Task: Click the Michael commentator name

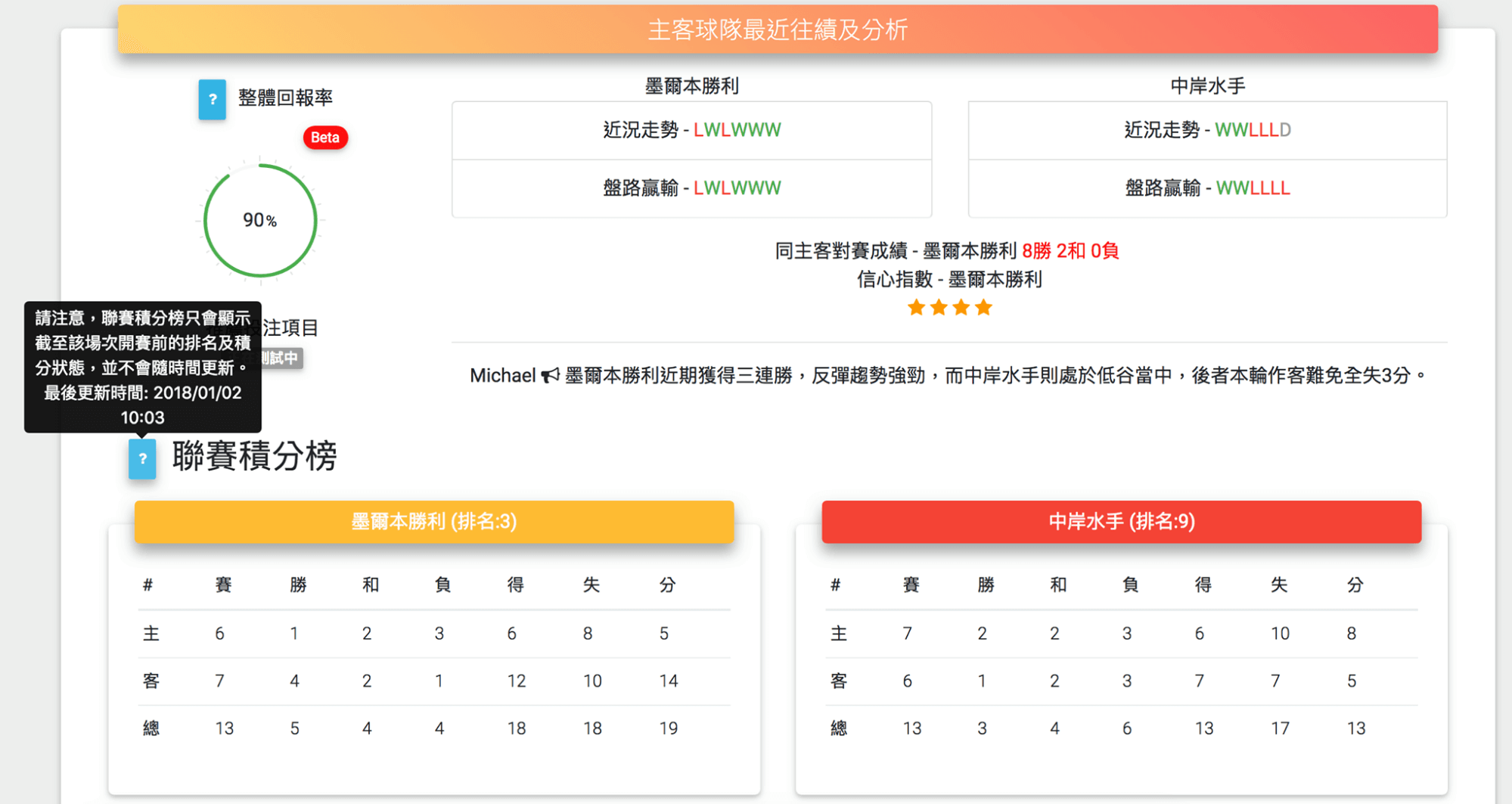Action: (x=502, y=376)
